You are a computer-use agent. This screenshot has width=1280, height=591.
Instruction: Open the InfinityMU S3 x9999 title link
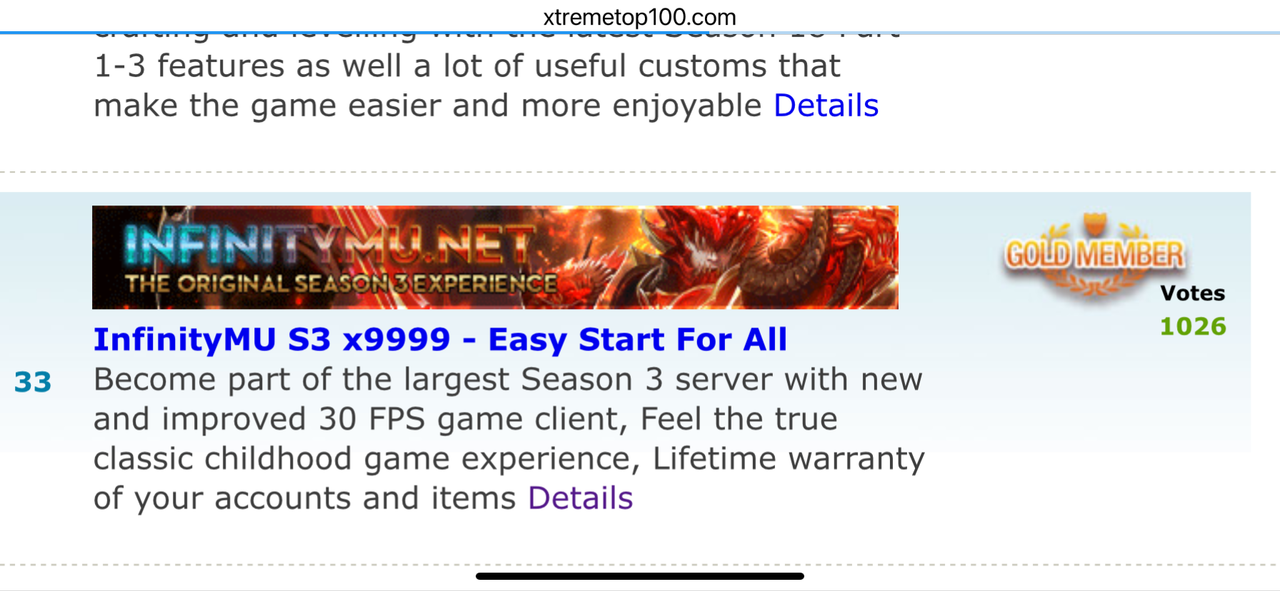440,340
